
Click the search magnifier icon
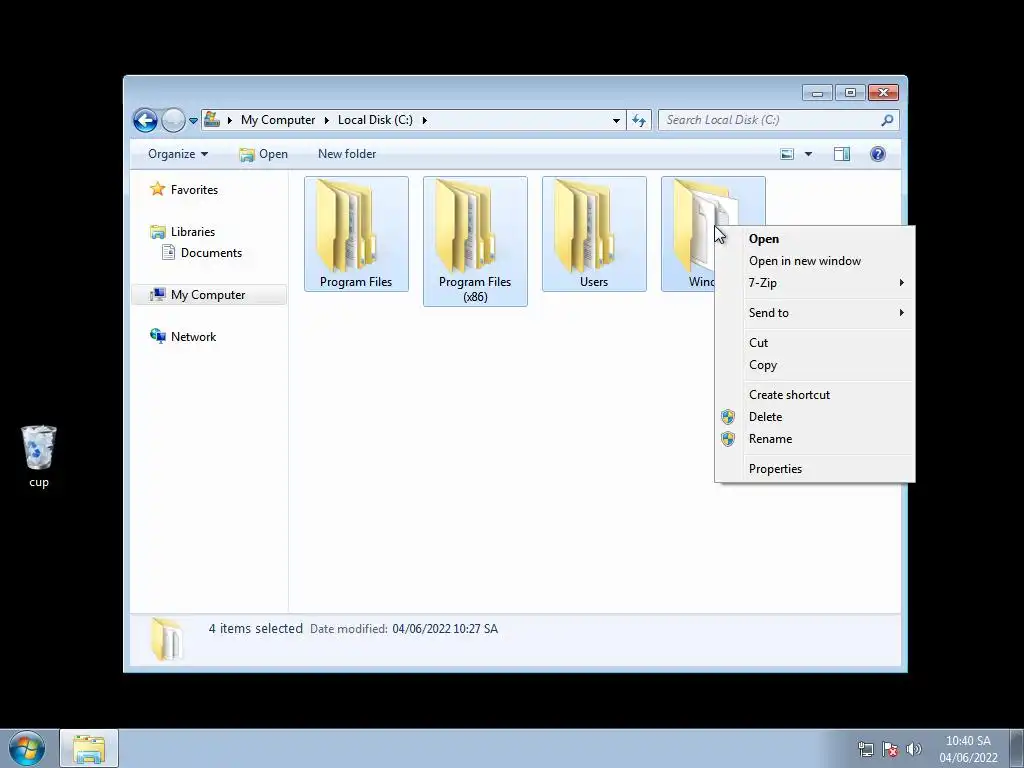887,120
